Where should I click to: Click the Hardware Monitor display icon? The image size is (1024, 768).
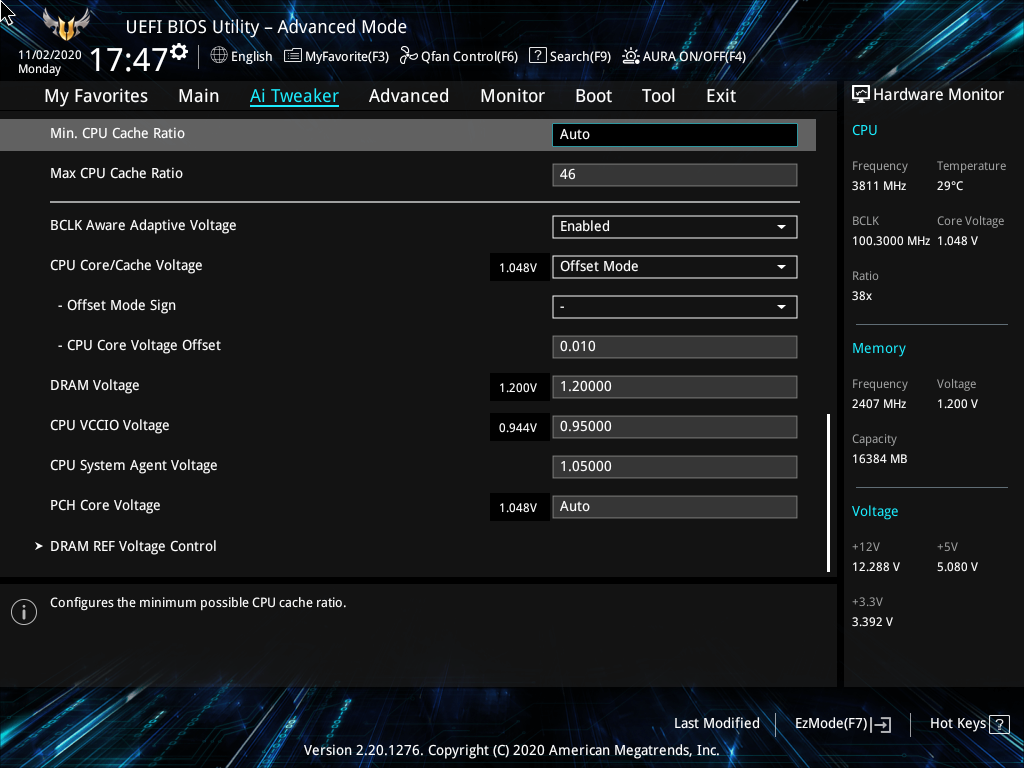coord(861,95)
